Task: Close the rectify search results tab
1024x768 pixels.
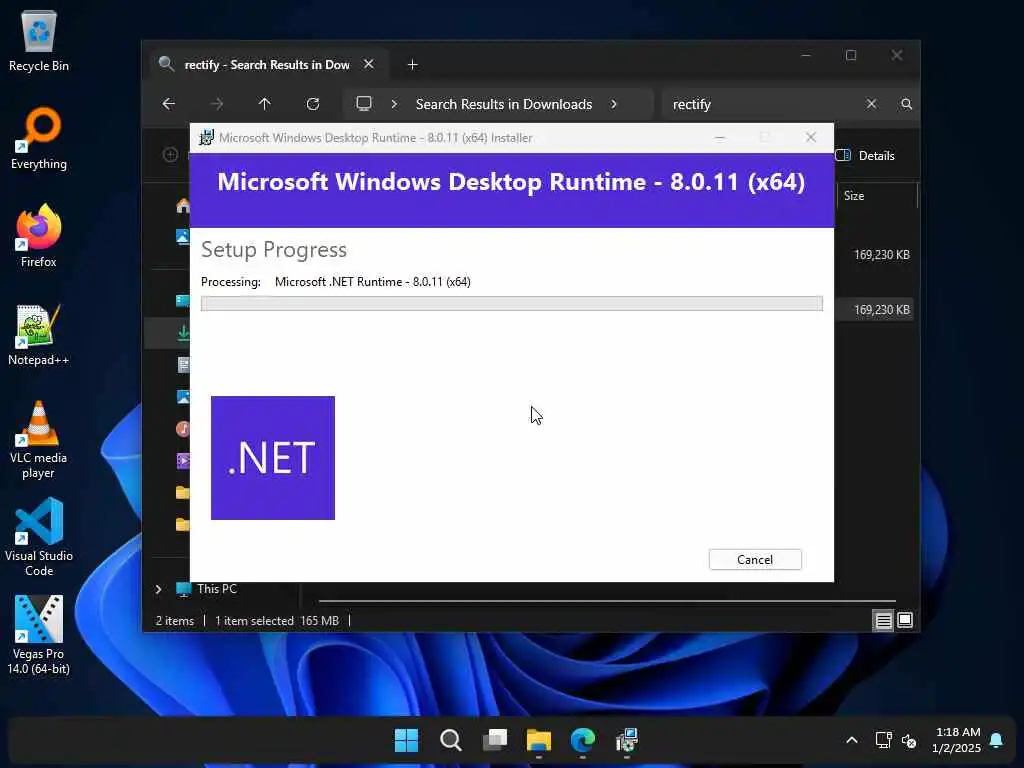Action: tap(368, 64)
